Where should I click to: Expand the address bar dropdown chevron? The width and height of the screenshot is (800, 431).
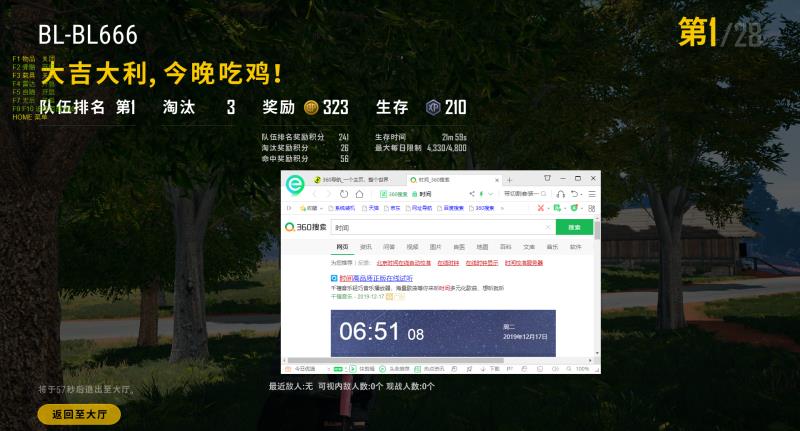(x=490, y=194)
